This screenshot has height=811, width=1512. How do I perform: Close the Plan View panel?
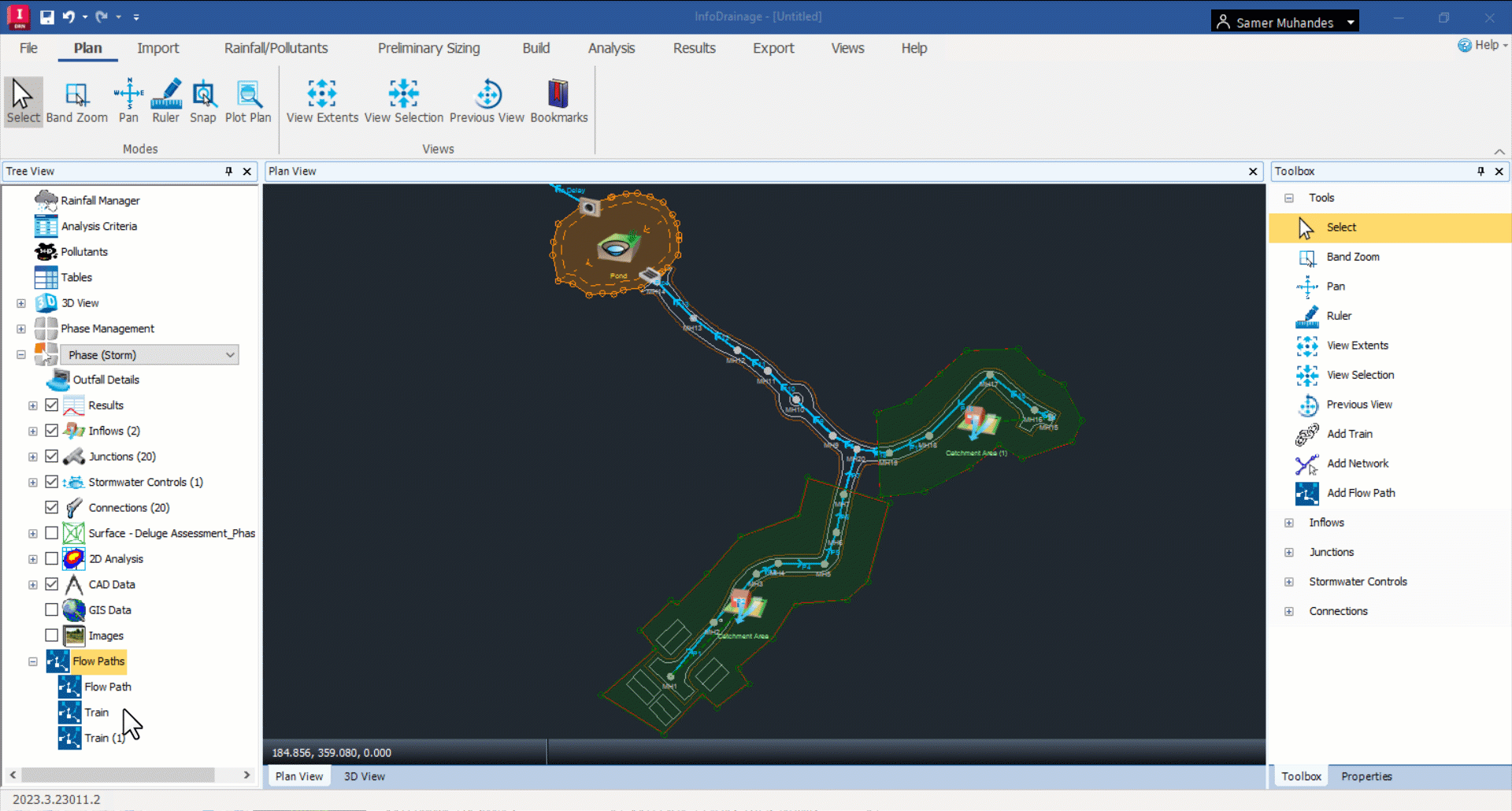pyautogui.click(x=1253, y=172)
